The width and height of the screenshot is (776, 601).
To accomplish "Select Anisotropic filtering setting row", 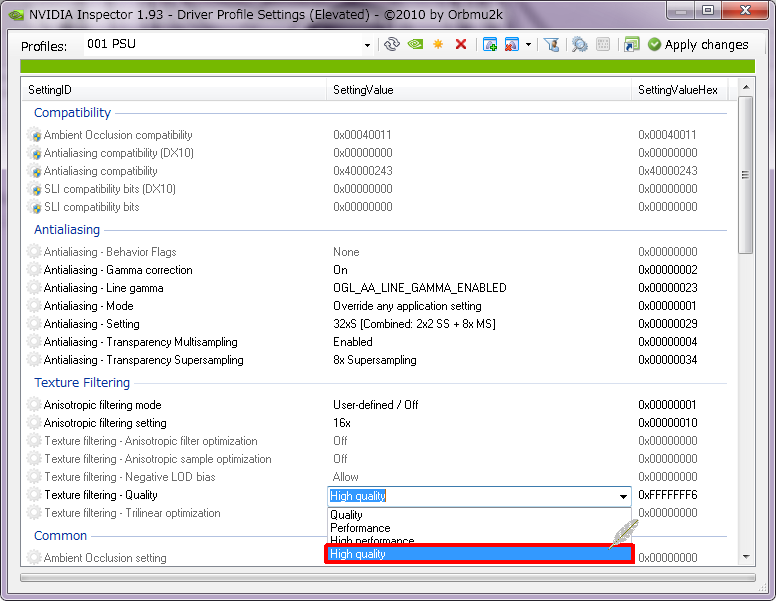I will coord(376,423).
